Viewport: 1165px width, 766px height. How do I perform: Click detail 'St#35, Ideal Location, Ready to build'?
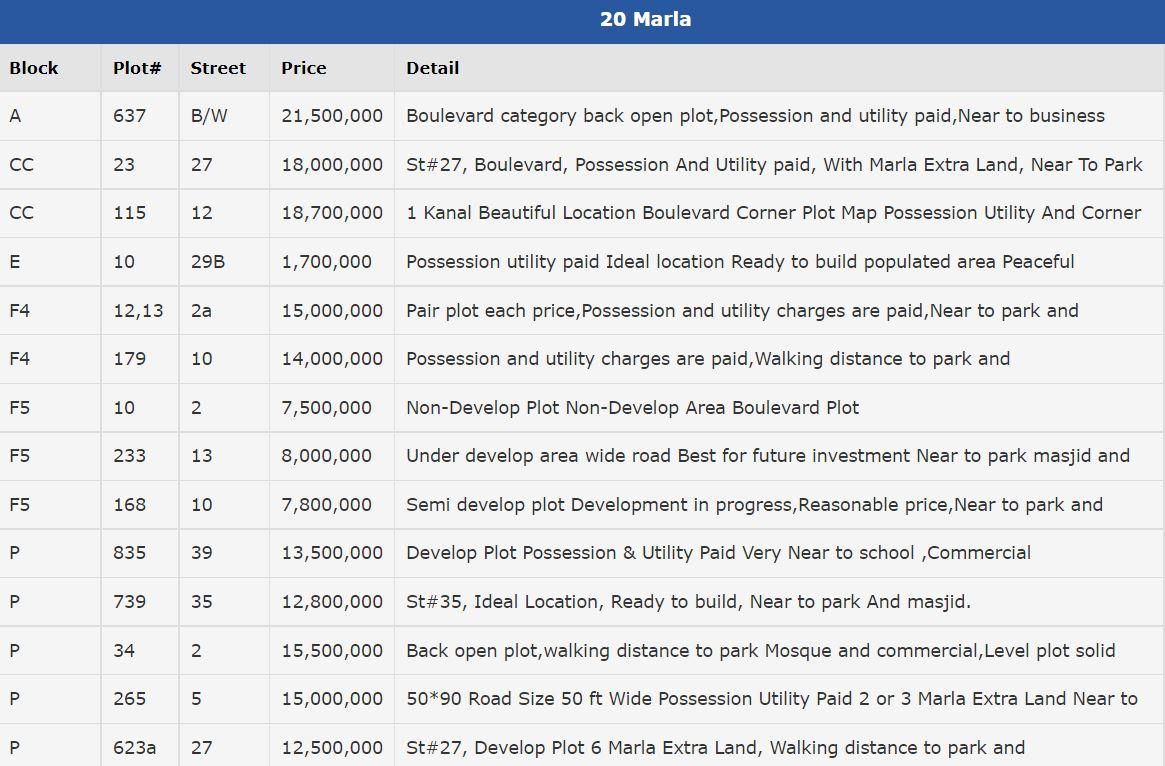tap(688, 603)
